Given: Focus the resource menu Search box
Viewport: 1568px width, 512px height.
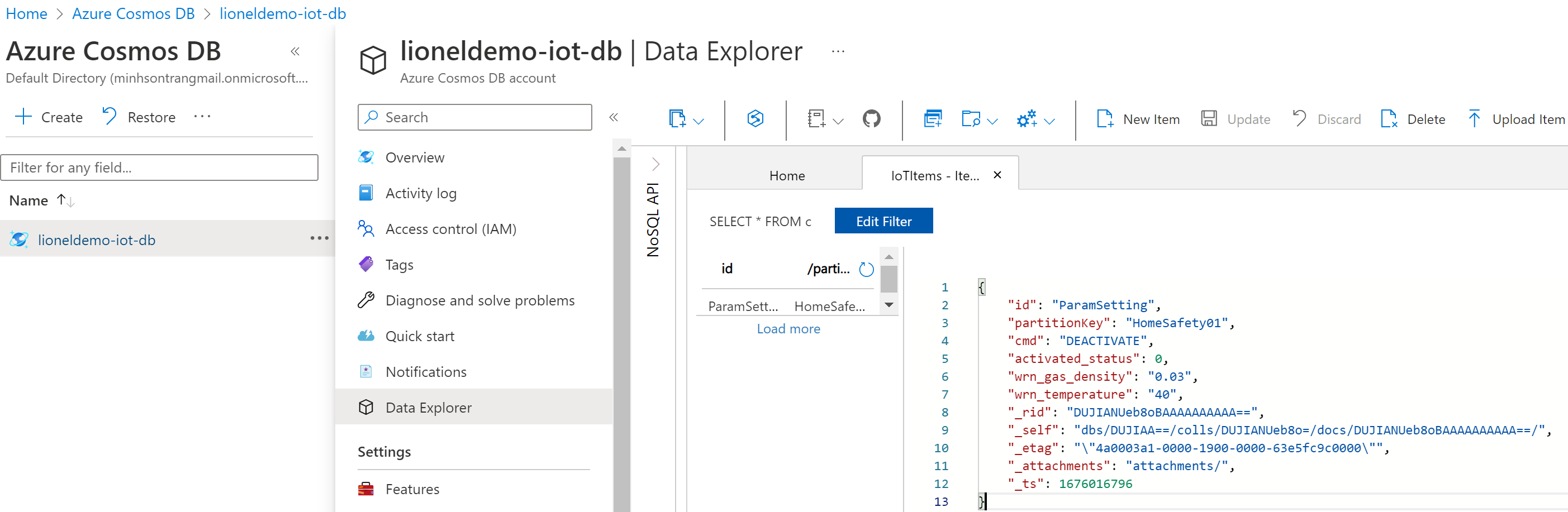Looking at the screenshot, I should [x=475, y=117].
